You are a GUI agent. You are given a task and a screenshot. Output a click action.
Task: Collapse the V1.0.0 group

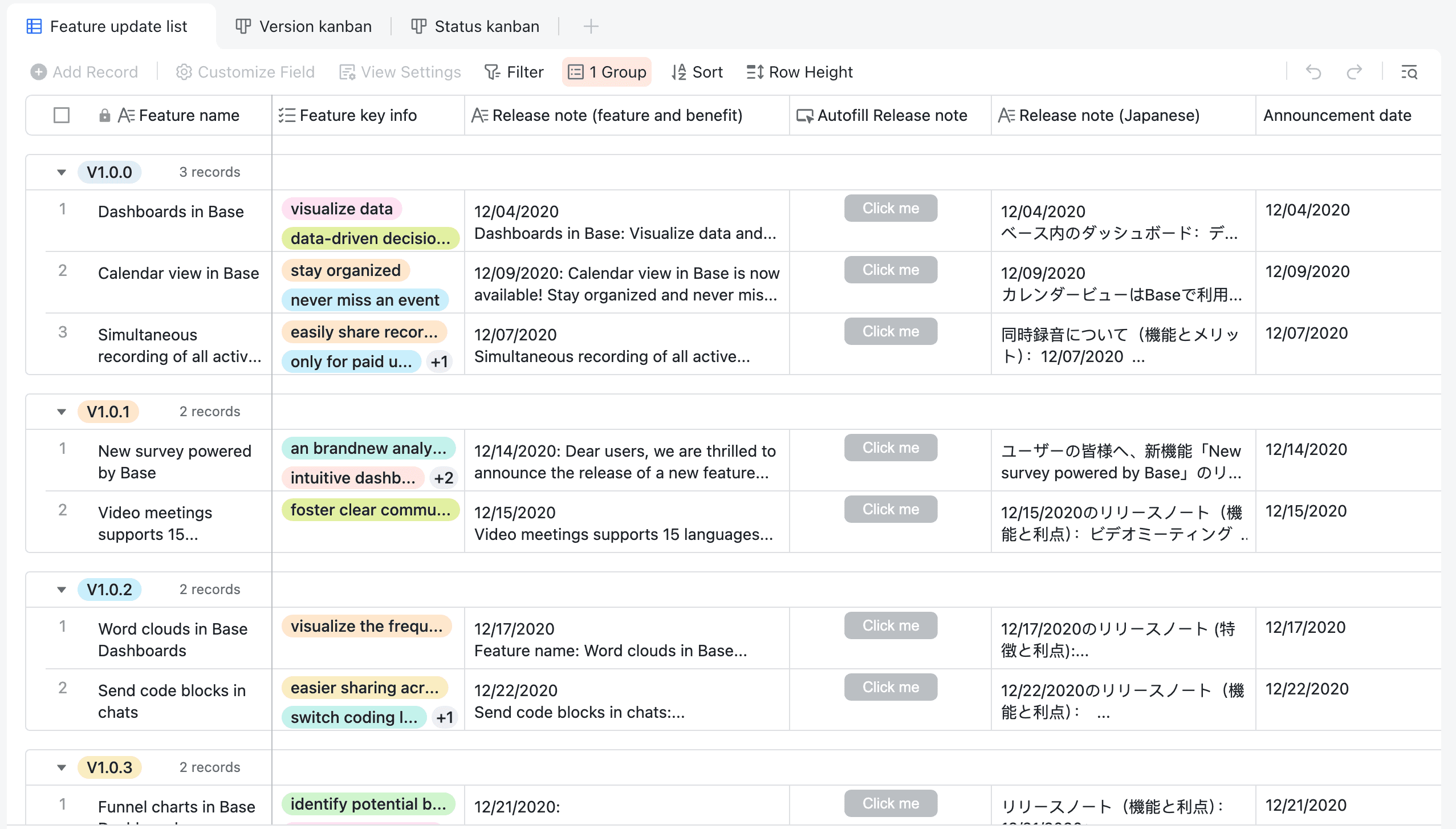[62, 172]
